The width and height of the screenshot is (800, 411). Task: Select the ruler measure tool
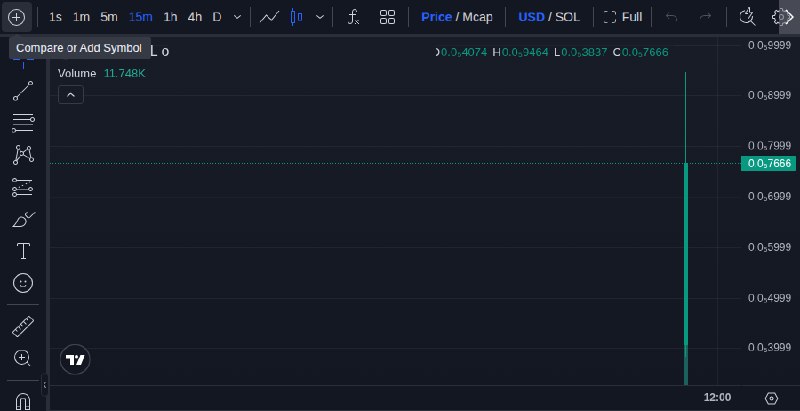23,326
